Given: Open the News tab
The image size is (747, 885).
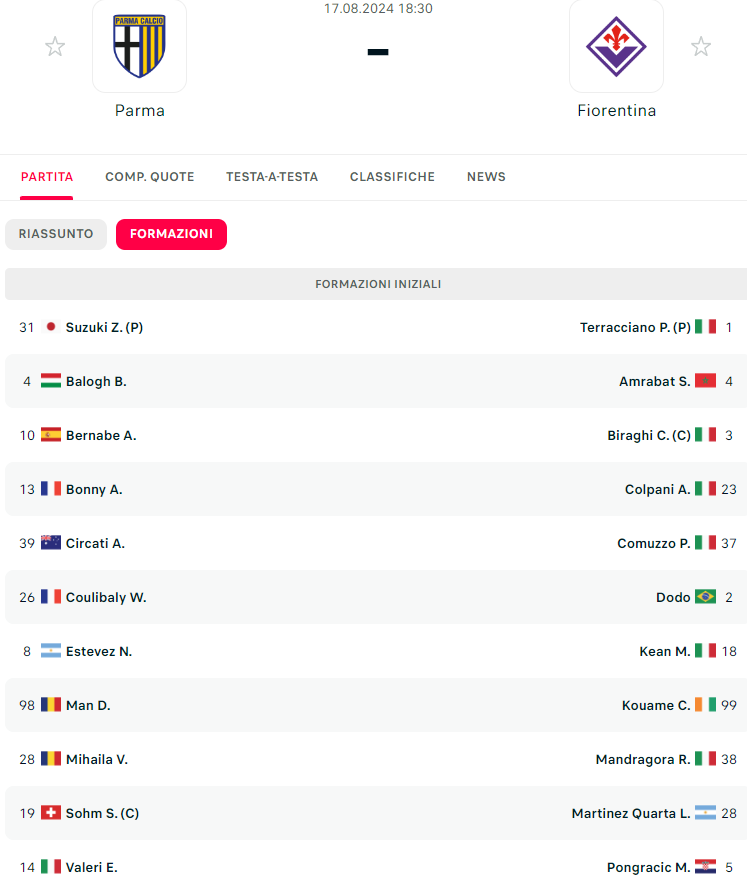Looking at the screenshot, I should pyautogui.click(x=486, y=177).
